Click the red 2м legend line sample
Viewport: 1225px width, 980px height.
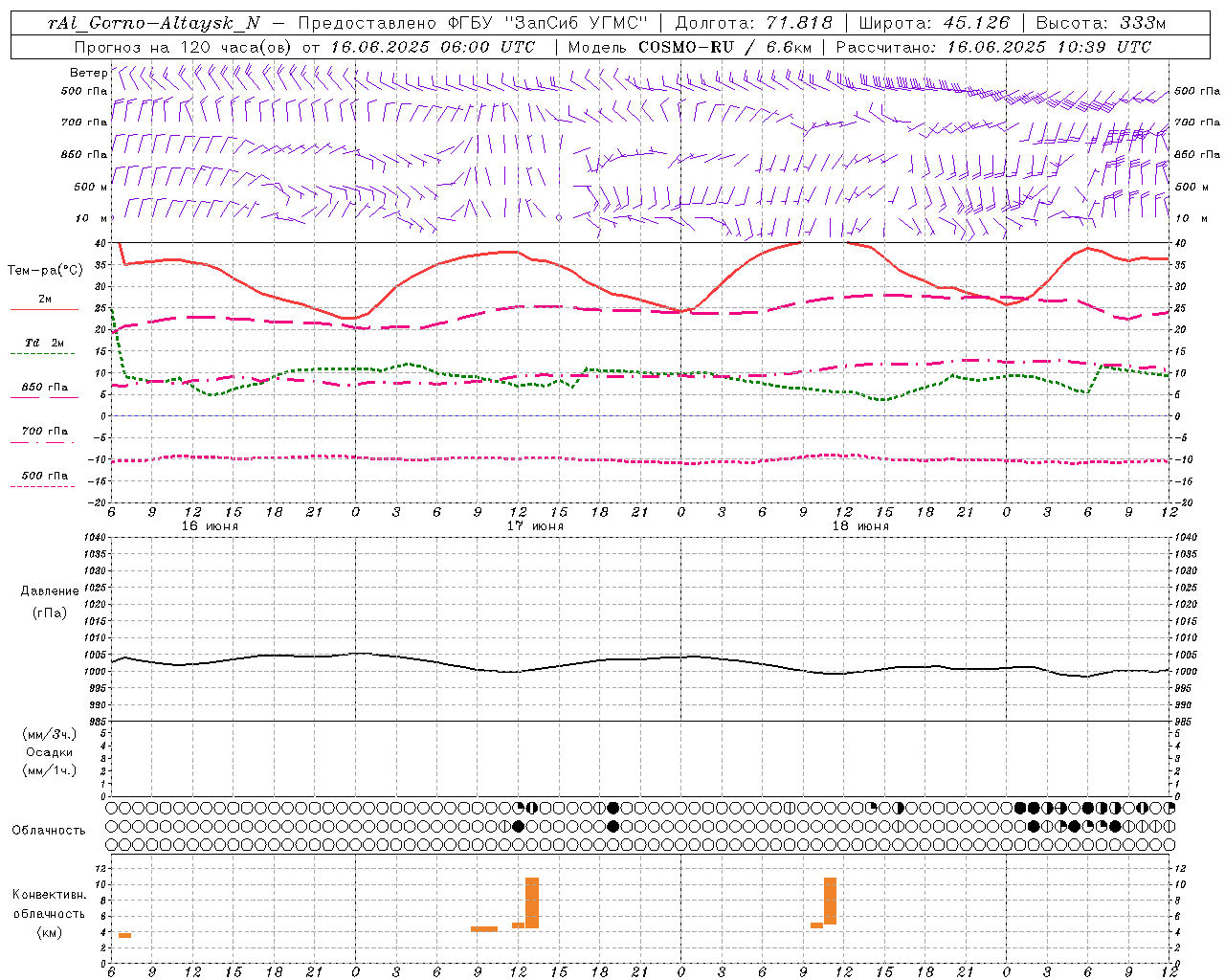[44, 310]
